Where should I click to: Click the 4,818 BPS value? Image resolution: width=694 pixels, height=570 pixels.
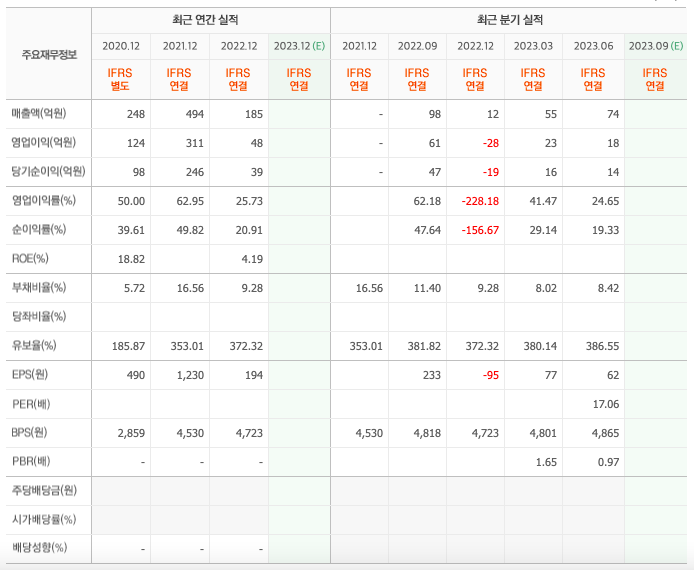[x=427, y=433]
